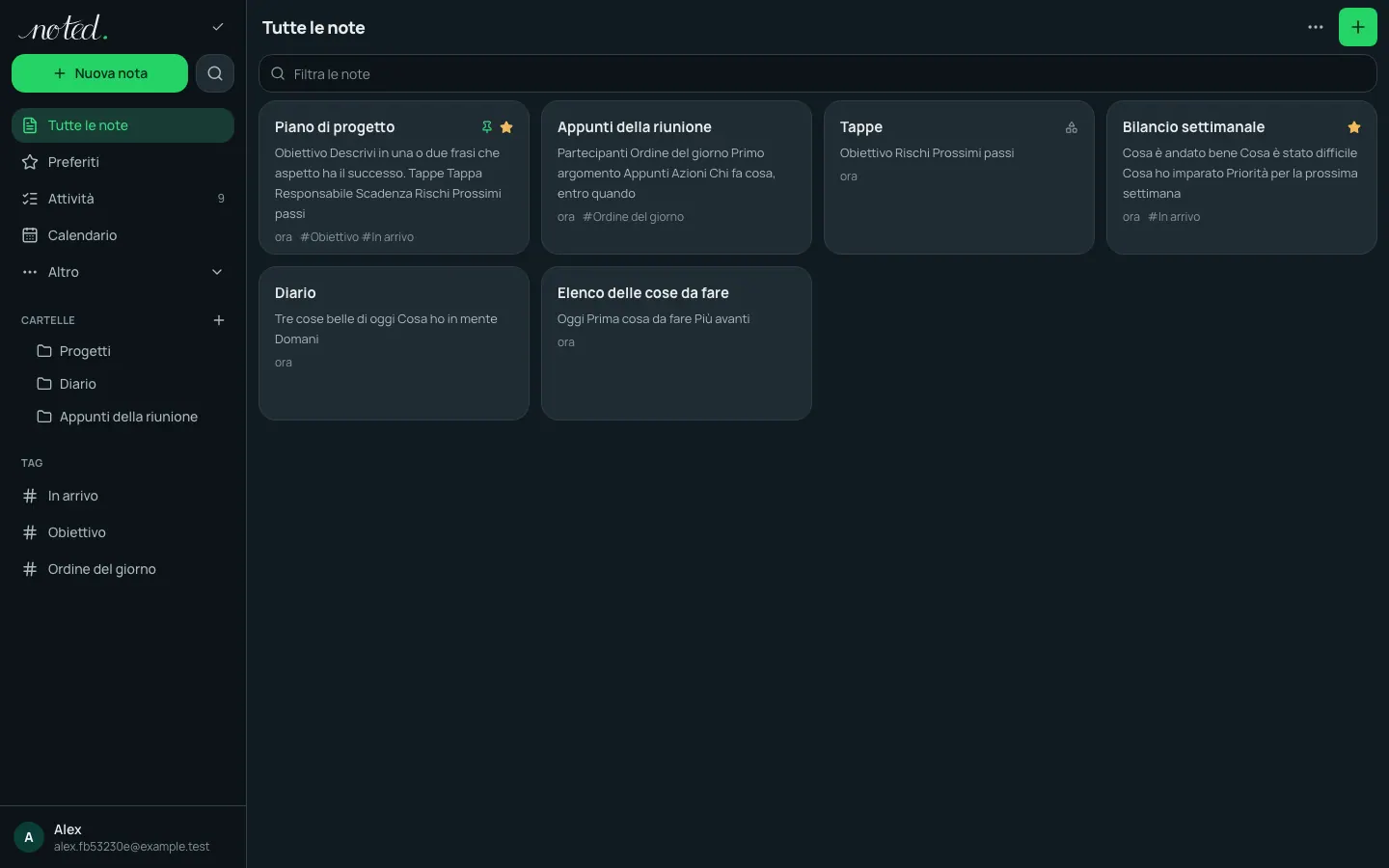This screenshot has width=1389, height=868.
Task: Click the Nuova nota button
Action: point(99,73)
